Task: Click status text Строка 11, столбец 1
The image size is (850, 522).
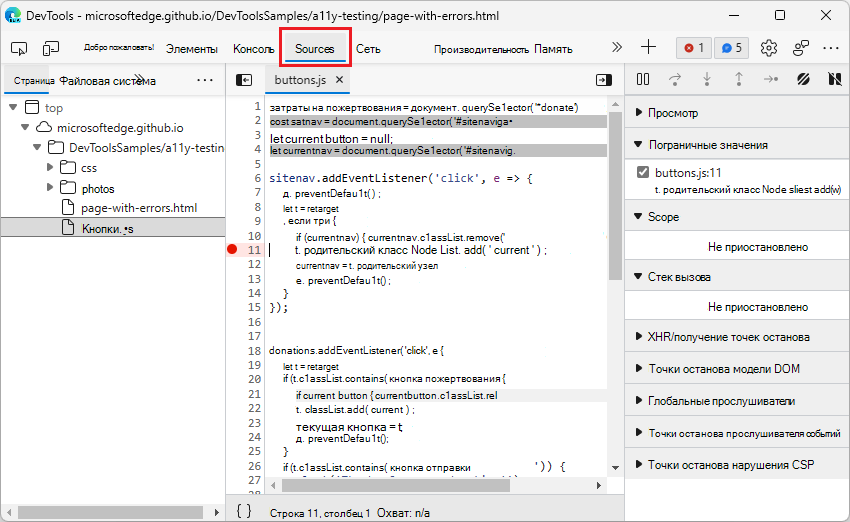Action: point(319,513)
